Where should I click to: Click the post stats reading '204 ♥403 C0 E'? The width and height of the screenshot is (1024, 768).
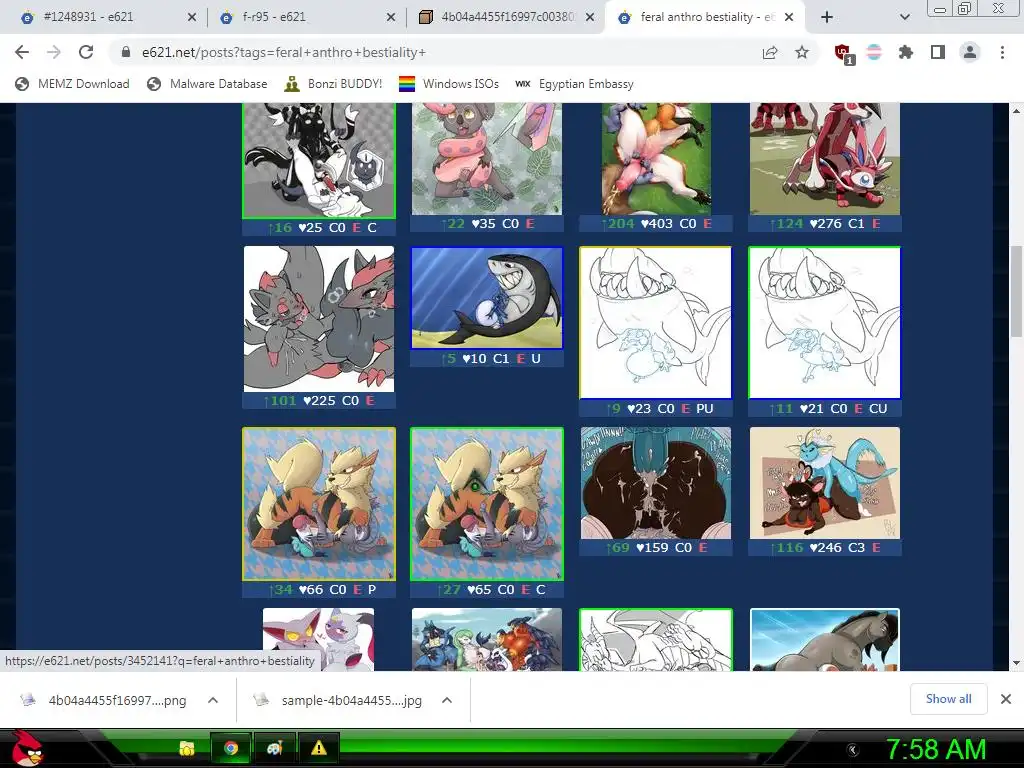pos(656,223)
